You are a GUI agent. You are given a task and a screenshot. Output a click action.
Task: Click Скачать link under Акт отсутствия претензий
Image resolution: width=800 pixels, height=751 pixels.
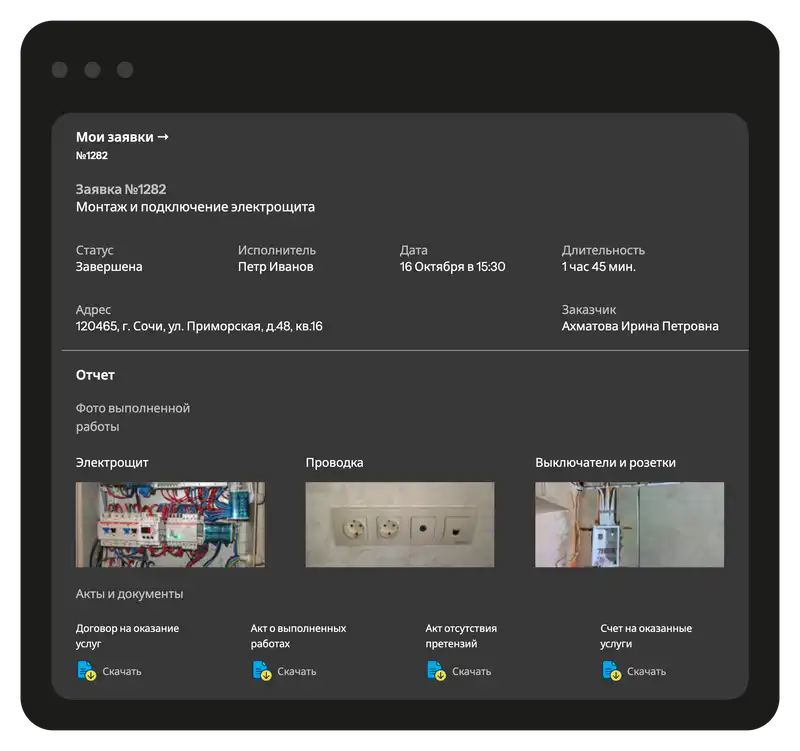(472, 671)
